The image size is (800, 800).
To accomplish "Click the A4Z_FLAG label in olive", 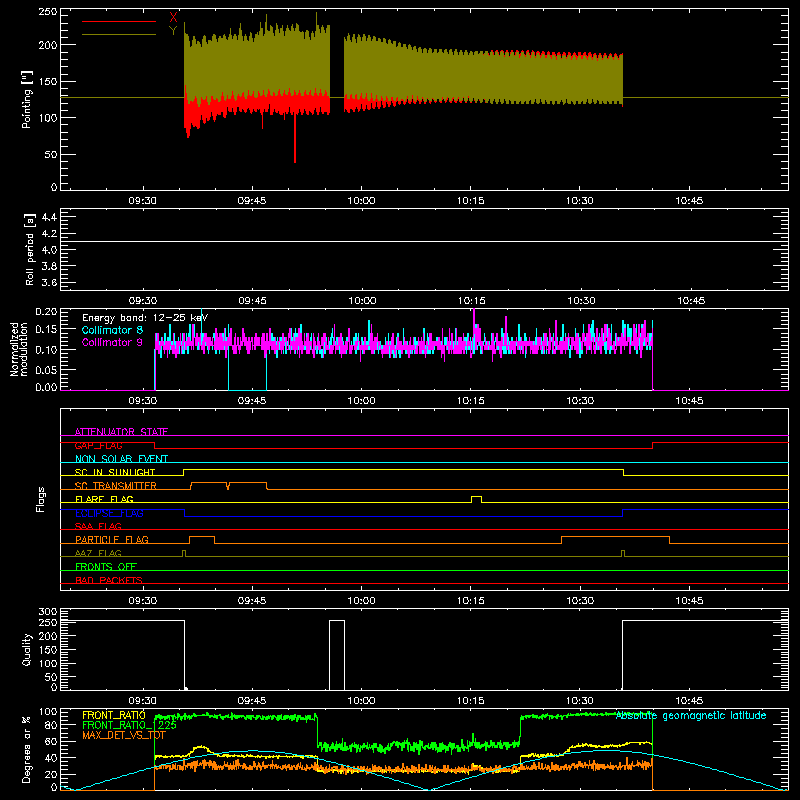I will (98, 553).
